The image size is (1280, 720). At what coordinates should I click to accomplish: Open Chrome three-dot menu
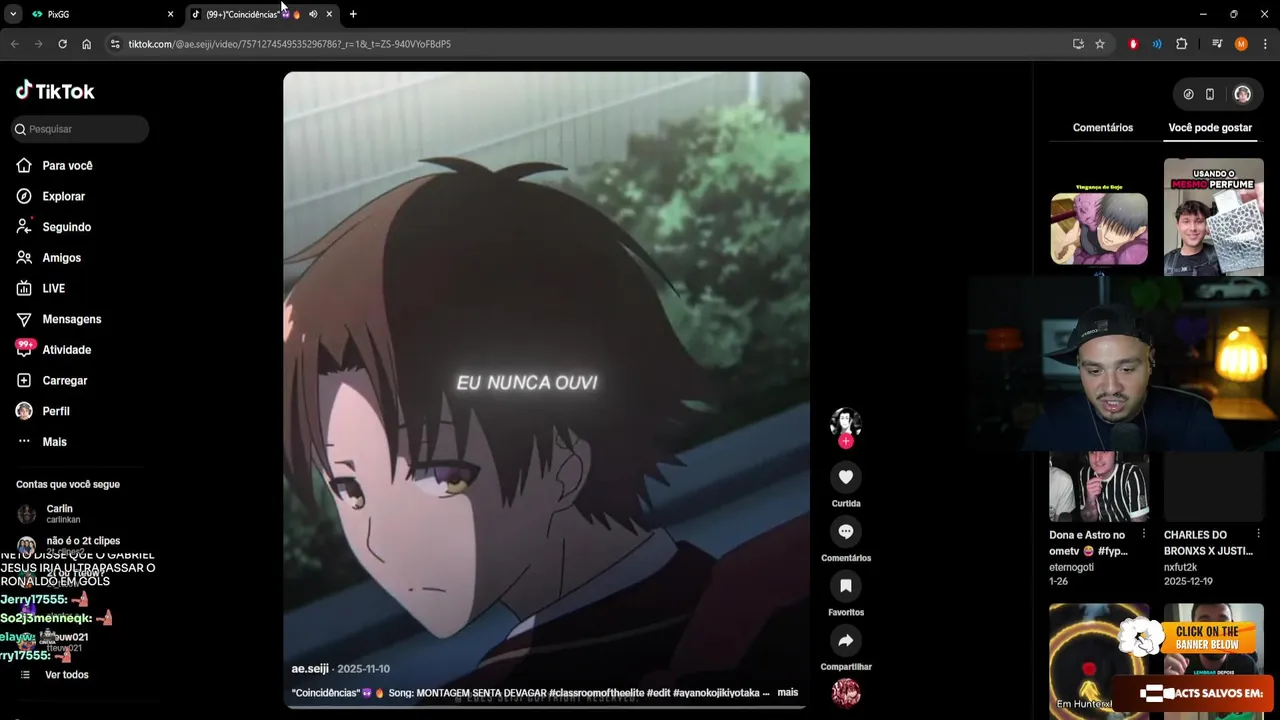pyautogui.click(x=1265, y=44)
